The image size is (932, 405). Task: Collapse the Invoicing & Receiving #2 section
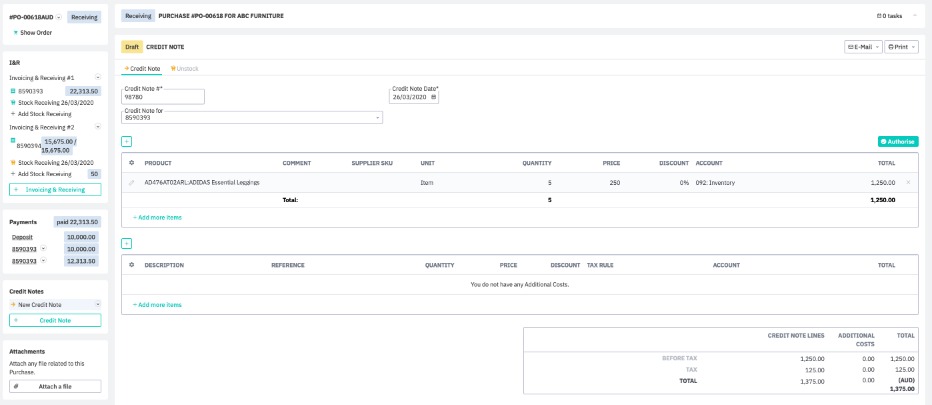pyautogui.click(x=97, y=127)
